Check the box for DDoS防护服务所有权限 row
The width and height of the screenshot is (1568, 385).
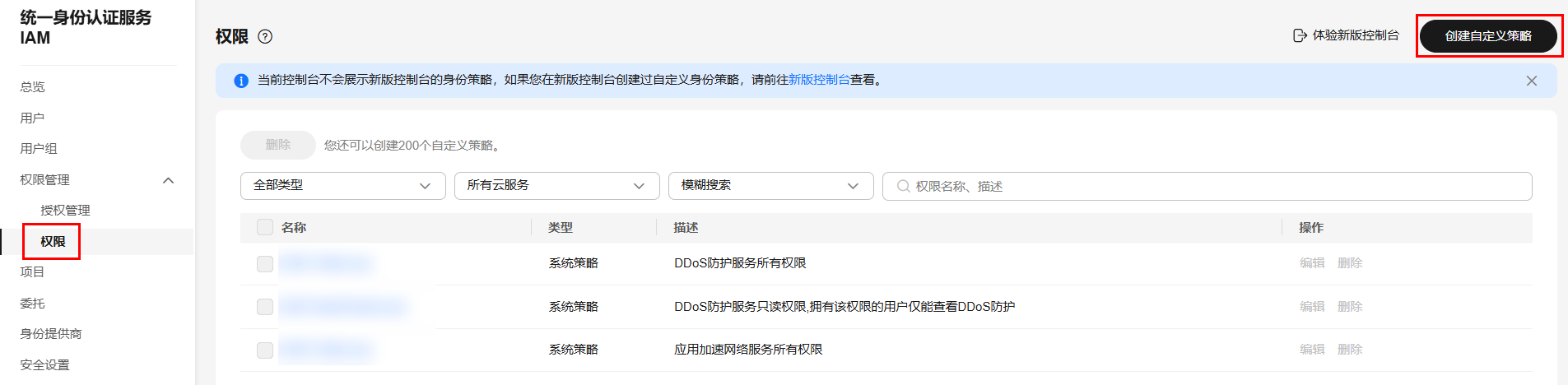click(x=265, y=263)
